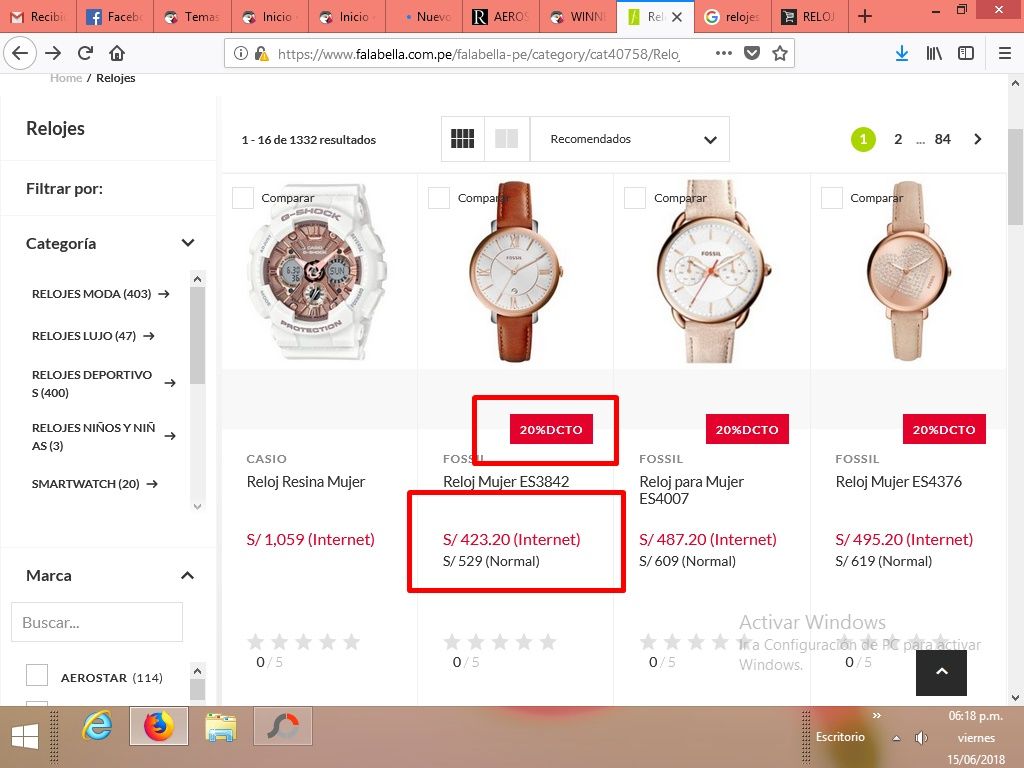The image size is (1024, 768).
Task: Open the volume speaker tray icon
Action: [921, 738]
